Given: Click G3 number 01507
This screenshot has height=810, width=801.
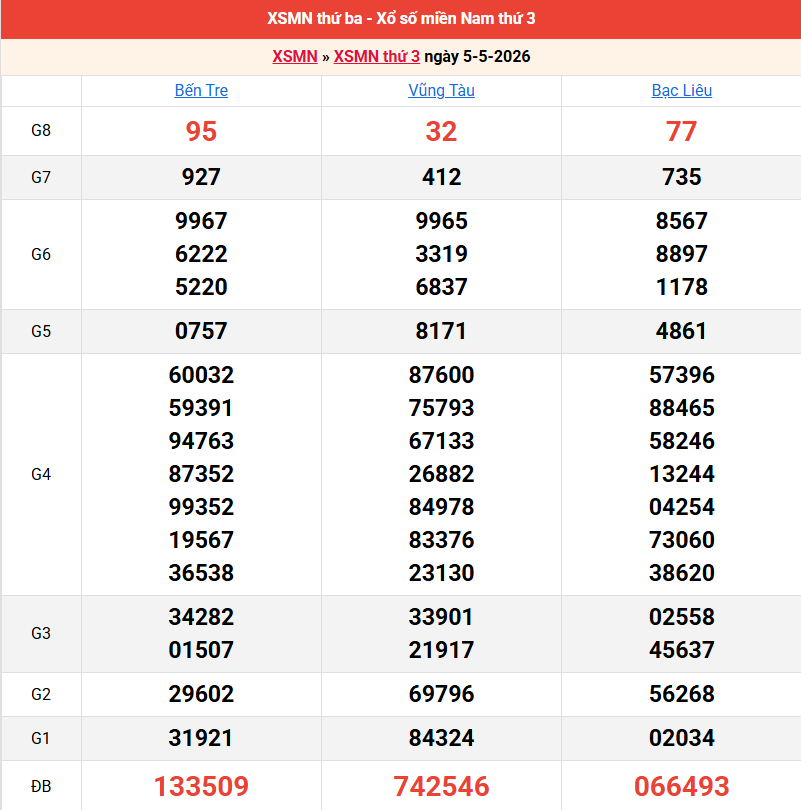Looking at the screenshot, I should [201, 650].
